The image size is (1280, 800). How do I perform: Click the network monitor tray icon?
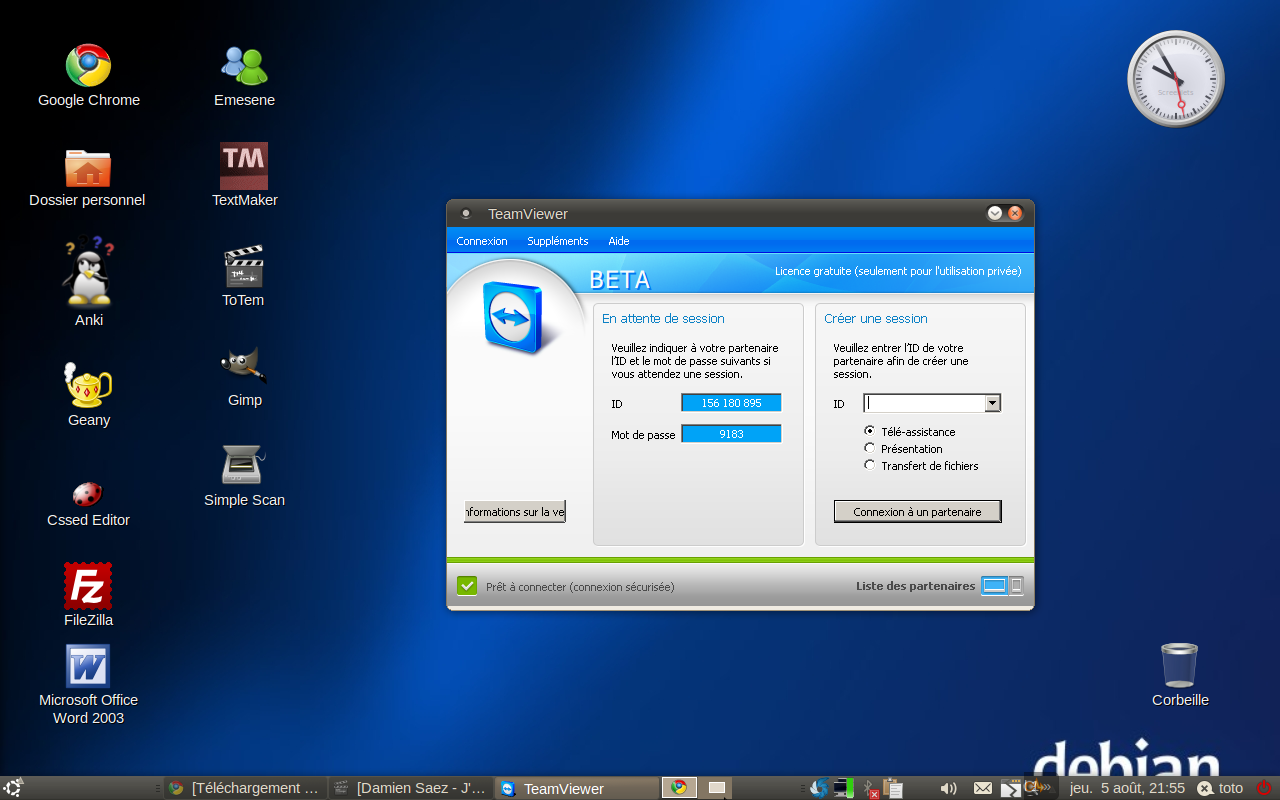tap(843, 788)
